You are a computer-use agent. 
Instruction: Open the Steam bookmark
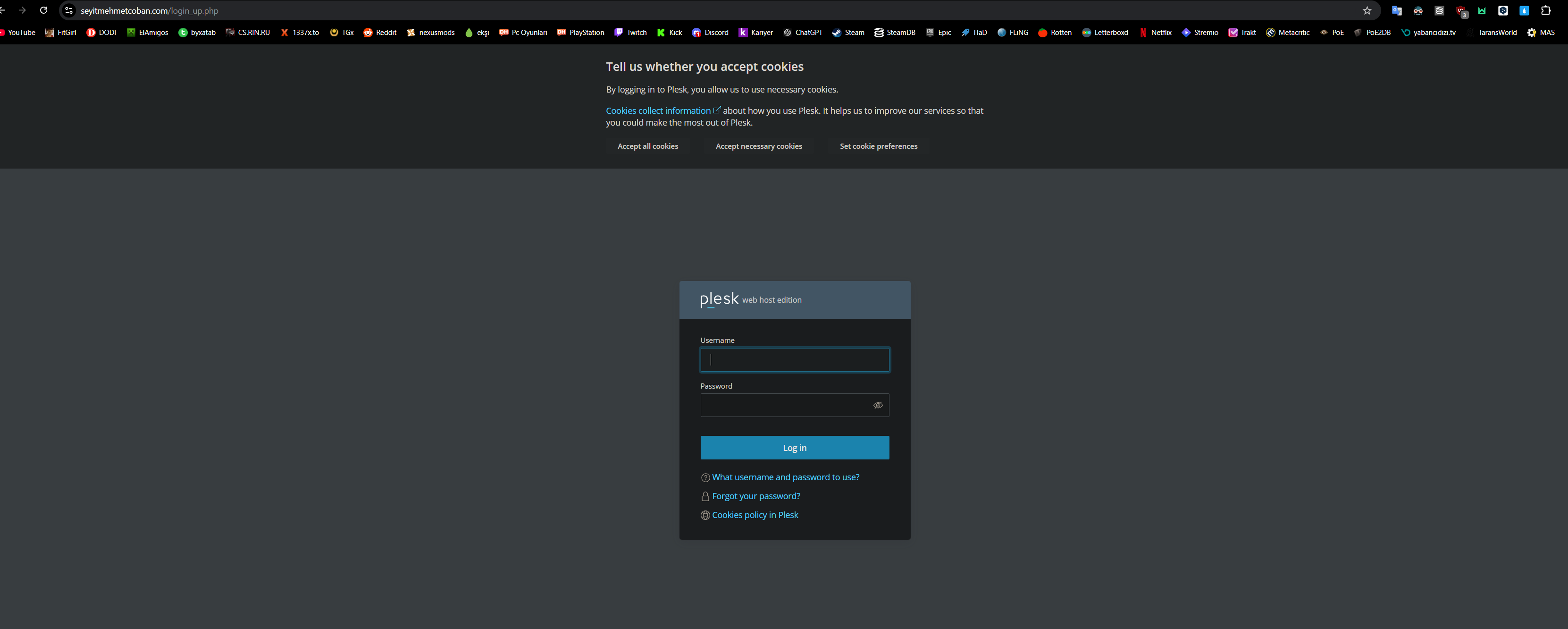tap(848, 32)
